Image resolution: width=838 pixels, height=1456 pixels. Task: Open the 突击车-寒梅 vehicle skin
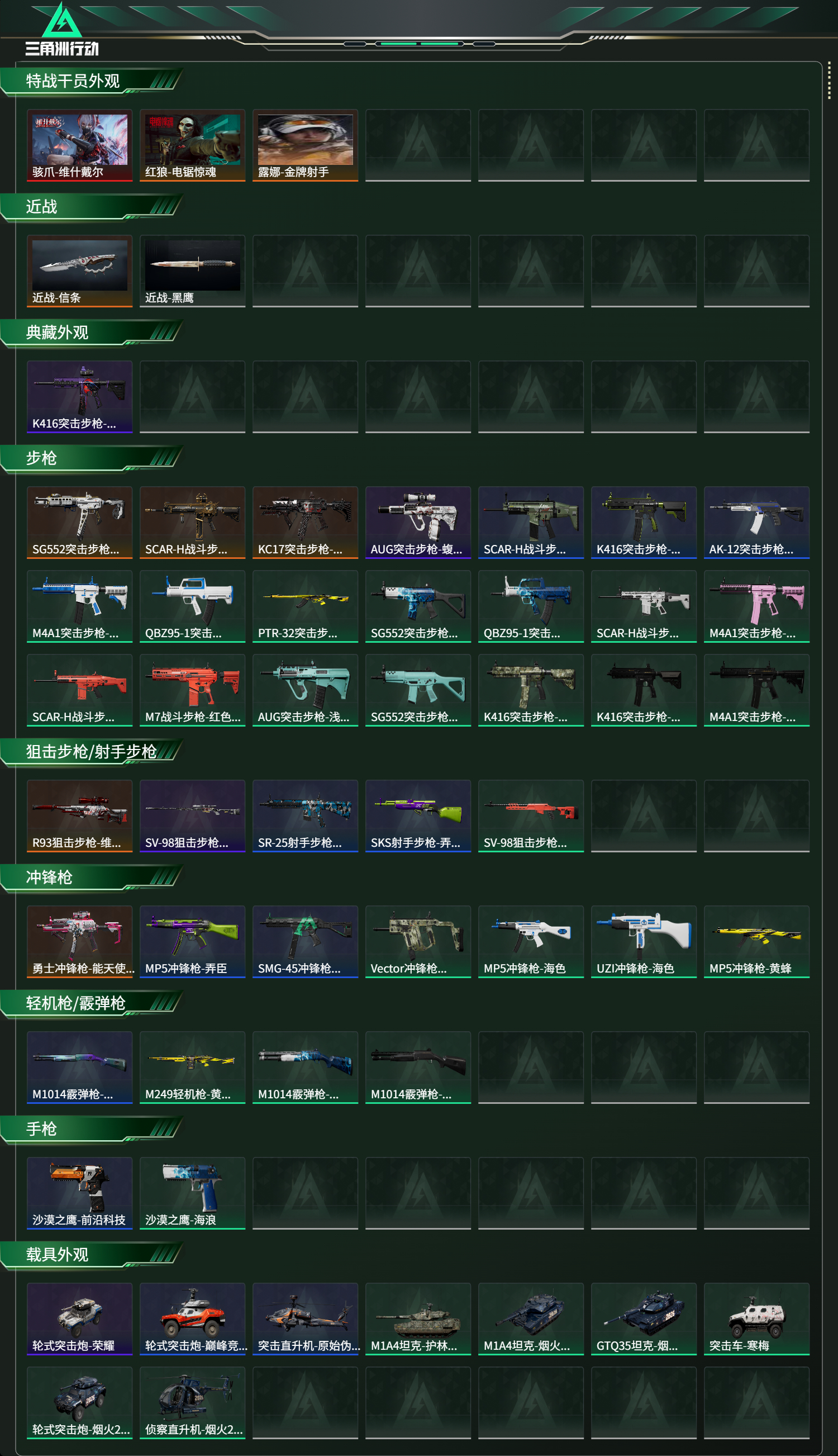tap(756, 1319)
